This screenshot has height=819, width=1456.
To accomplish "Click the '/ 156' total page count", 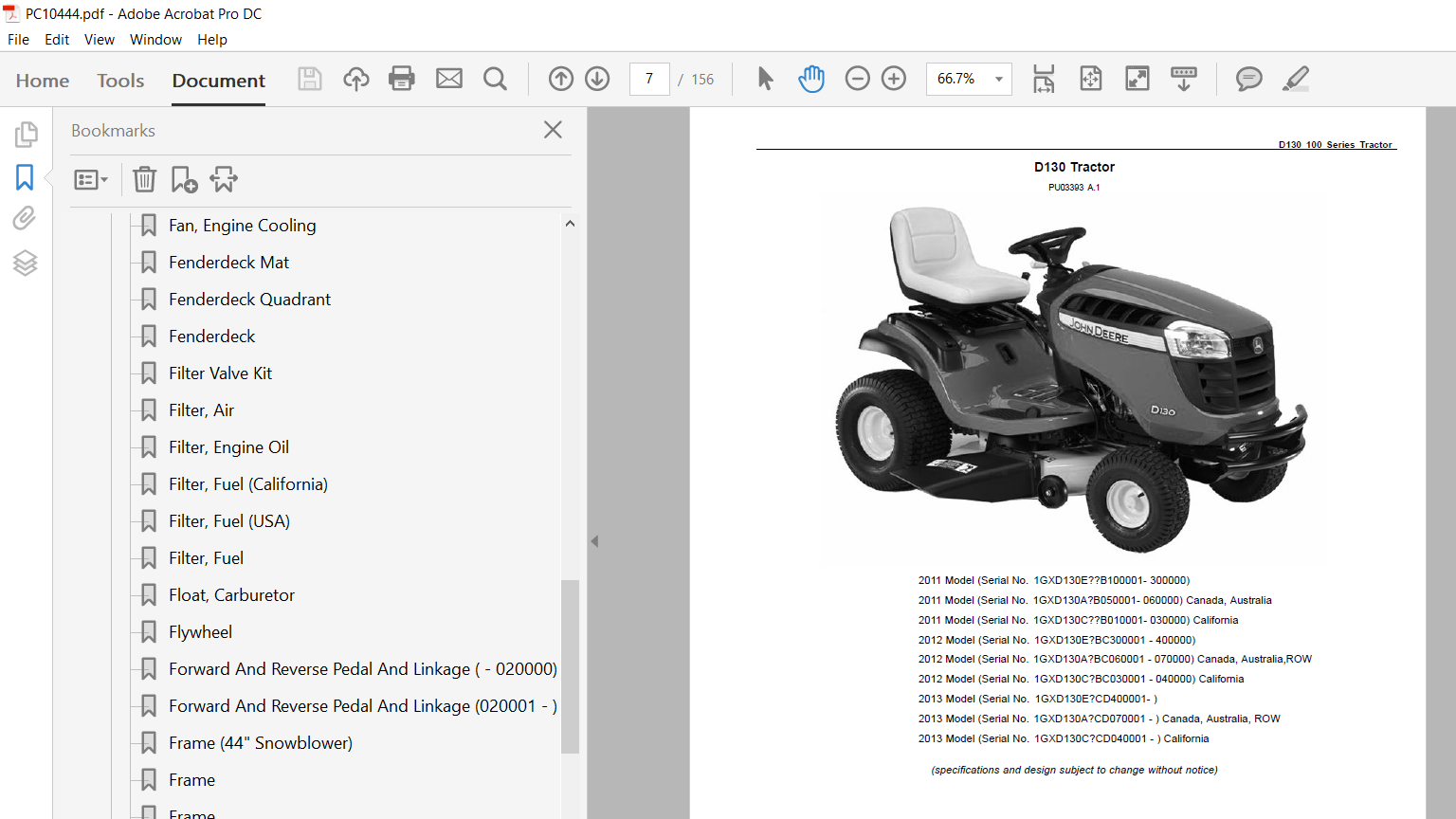I will pos(697,80).
